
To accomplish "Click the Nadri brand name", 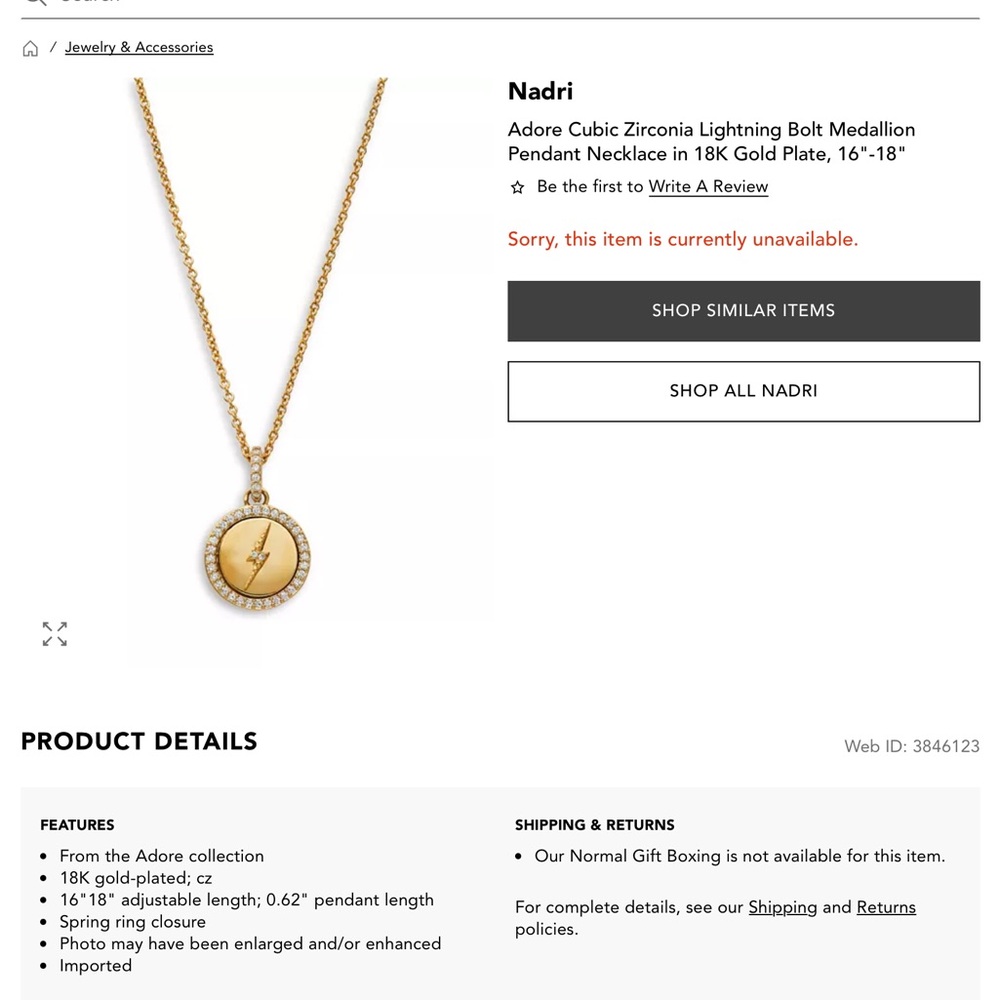I will 540,91.
